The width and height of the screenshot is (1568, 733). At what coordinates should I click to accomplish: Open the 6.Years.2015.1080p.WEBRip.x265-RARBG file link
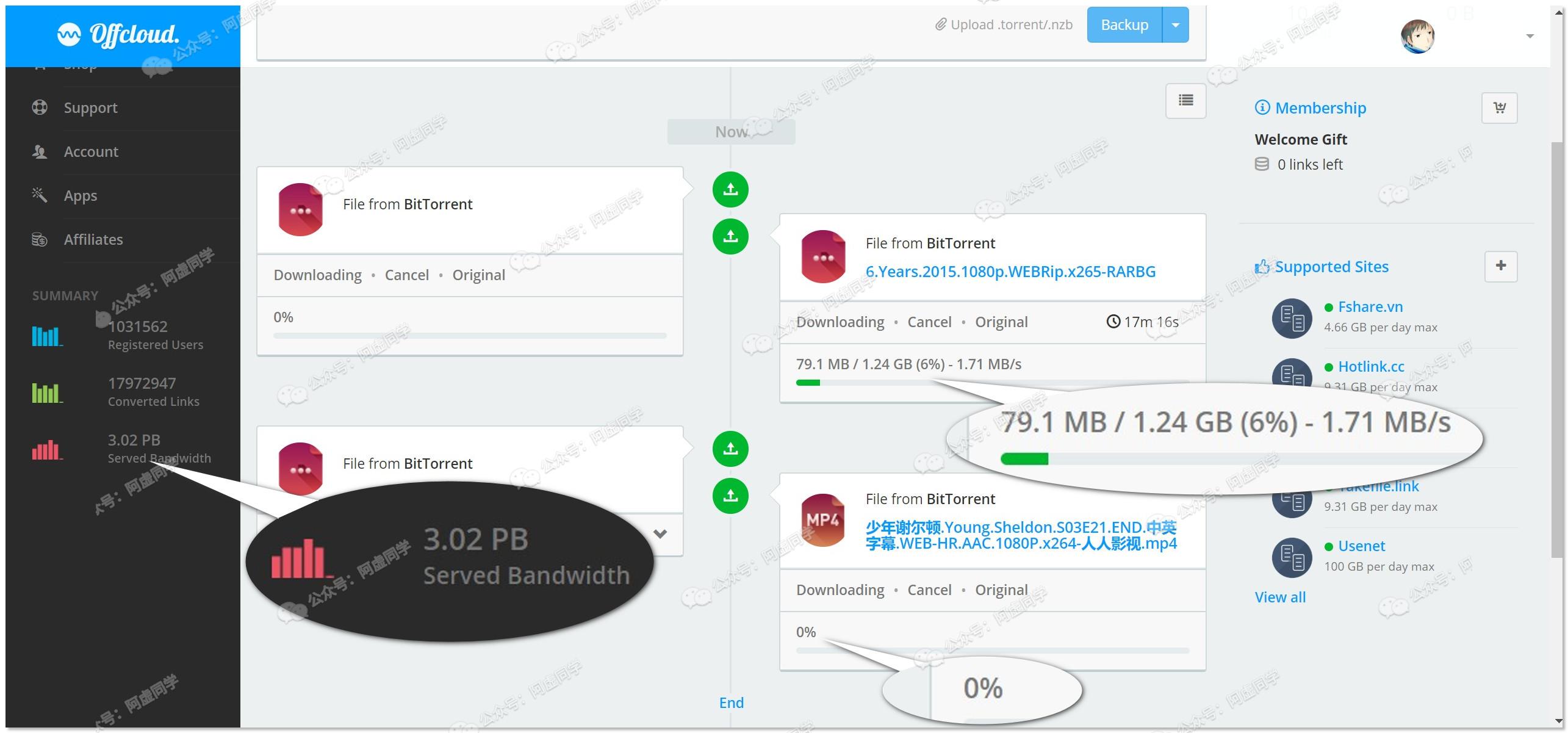1010,272
